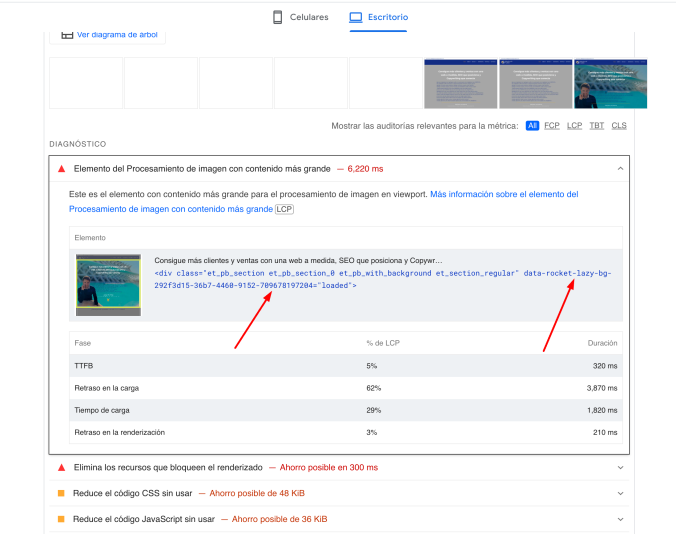Click the treemap icon beside Ver diagrama
676x534 pixels.
67,34
